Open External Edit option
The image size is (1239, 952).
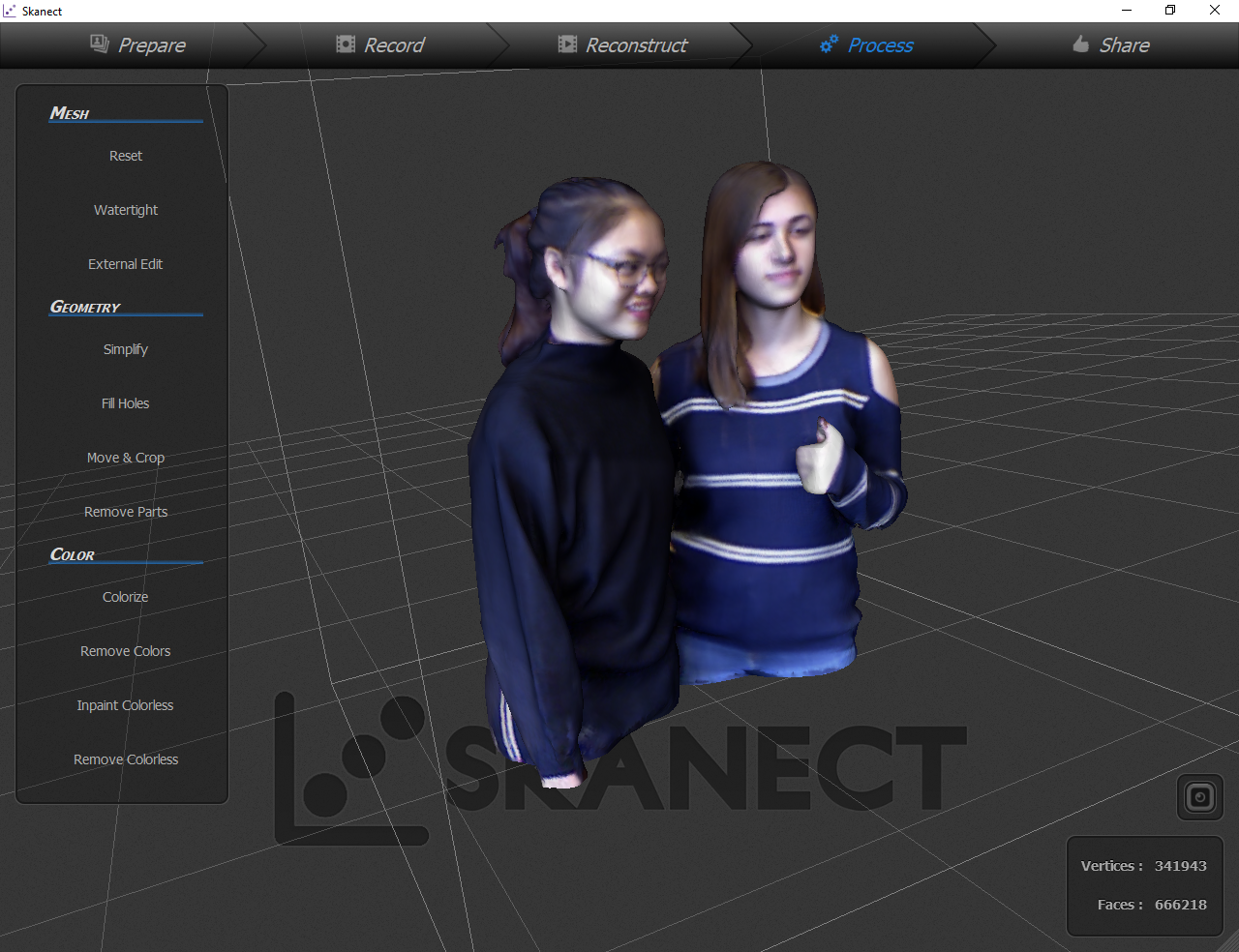[x=126, y=264]
